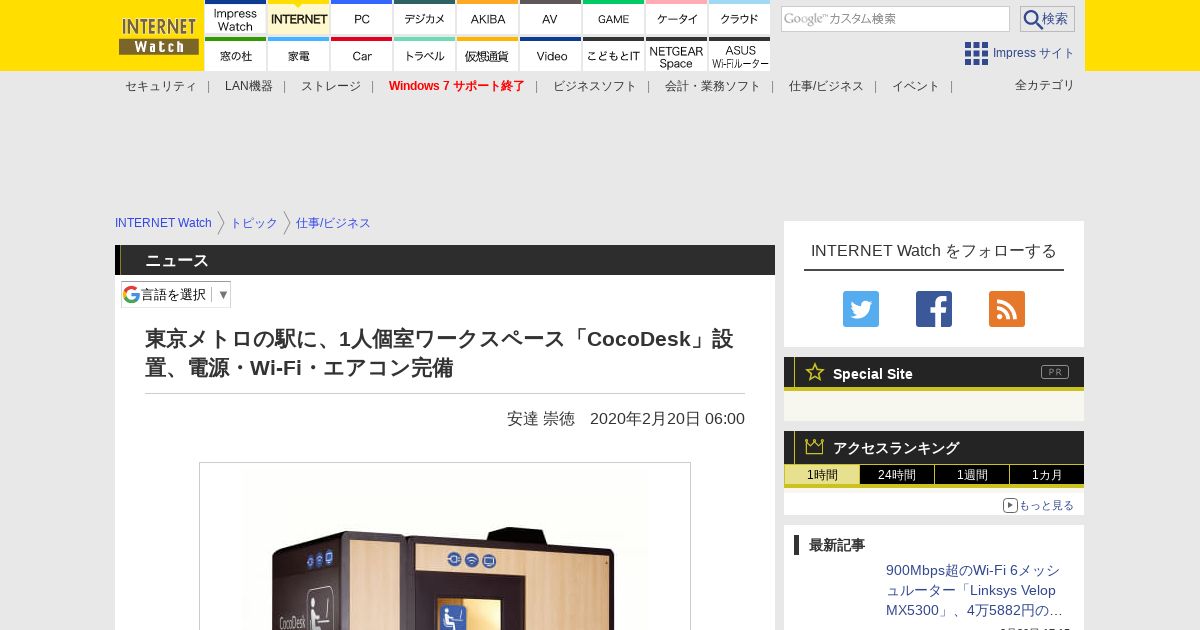Viewport: 1200px width, 630px height.
Task: Open the Linksys Velop MX5300 article
Action: pos(974,590)
